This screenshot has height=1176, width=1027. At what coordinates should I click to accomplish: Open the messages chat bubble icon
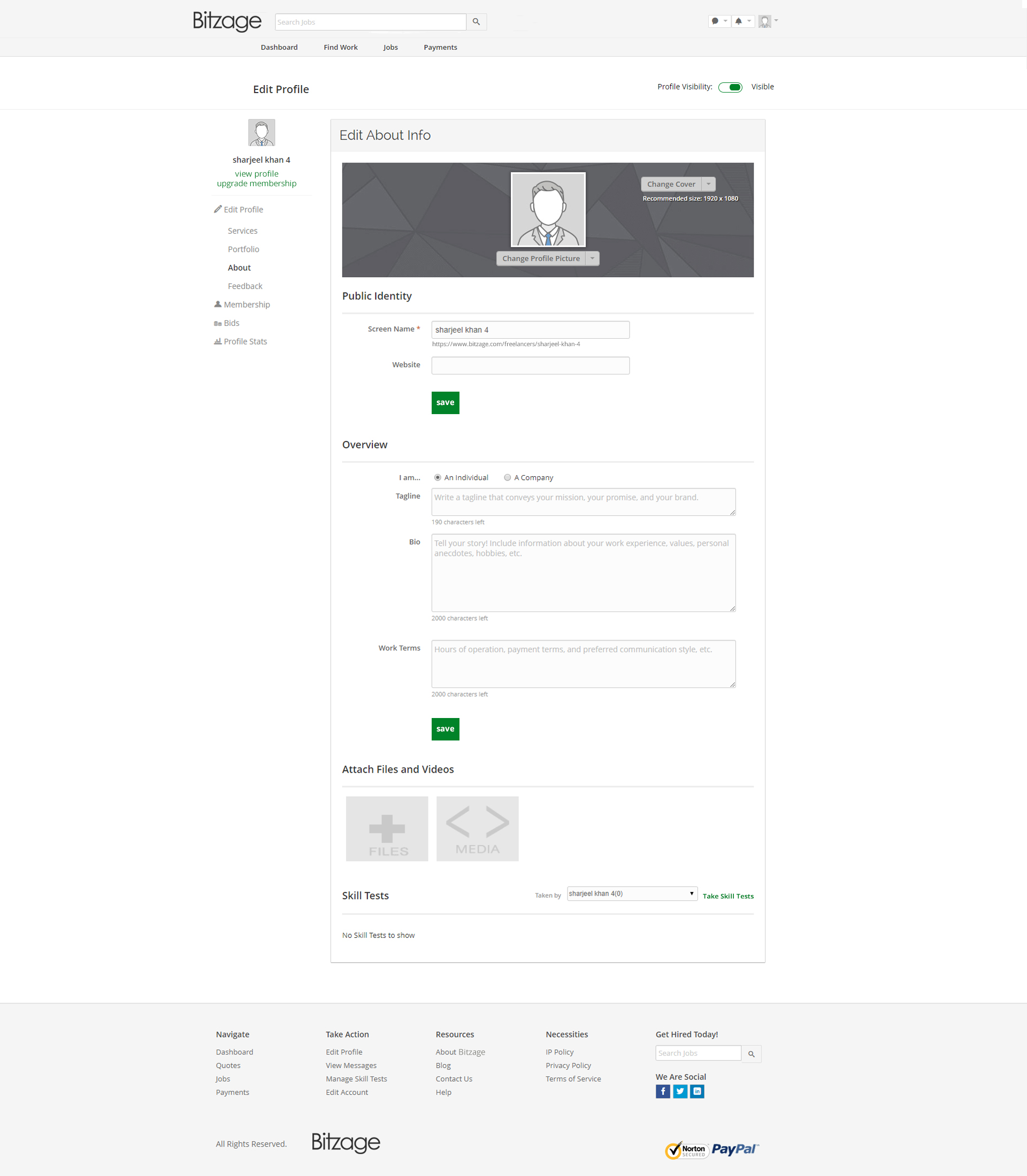click(715, 21)
